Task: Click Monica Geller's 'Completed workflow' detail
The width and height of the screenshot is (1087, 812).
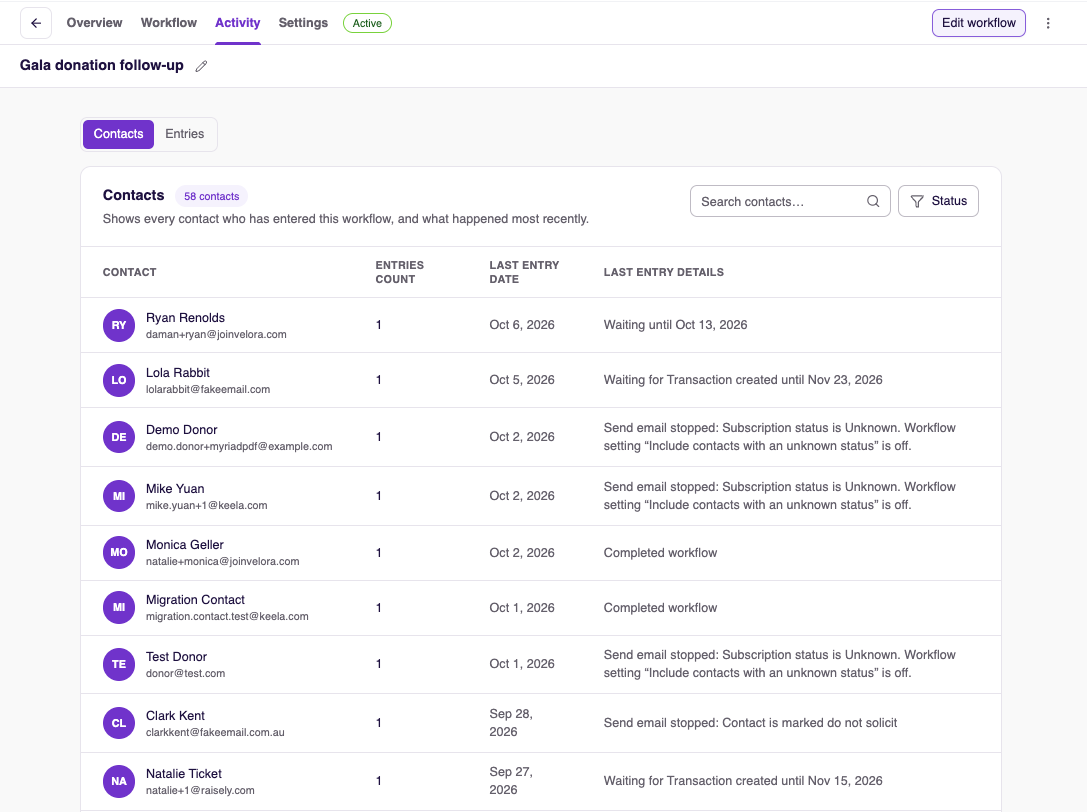Action: click(x=660, y=553)
